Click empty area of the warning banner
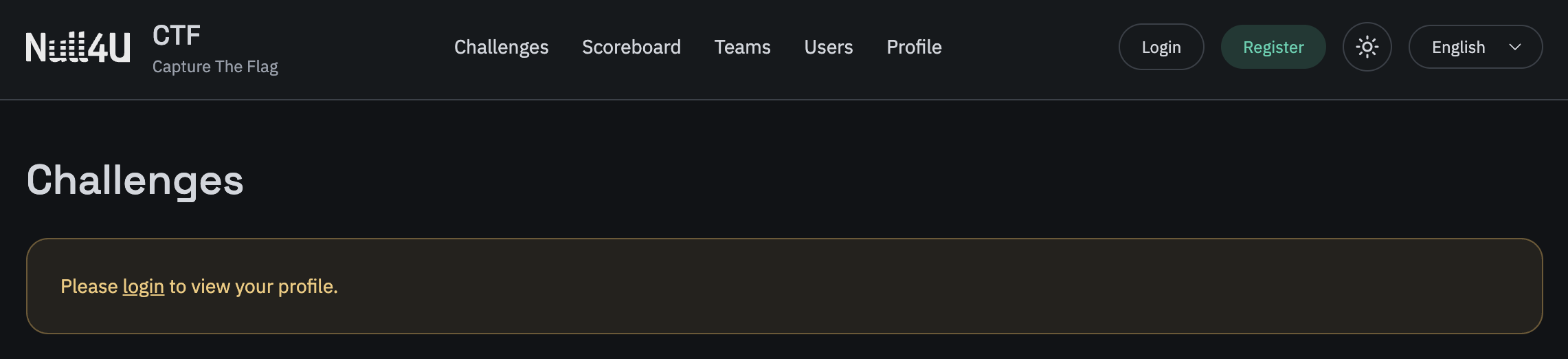 click(x=893, y=286)
